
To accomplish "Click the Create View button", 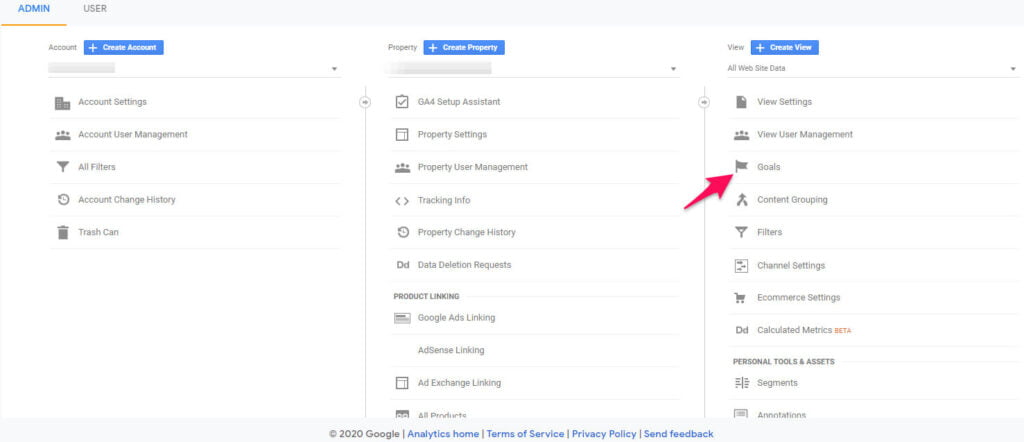I will 784,48.
